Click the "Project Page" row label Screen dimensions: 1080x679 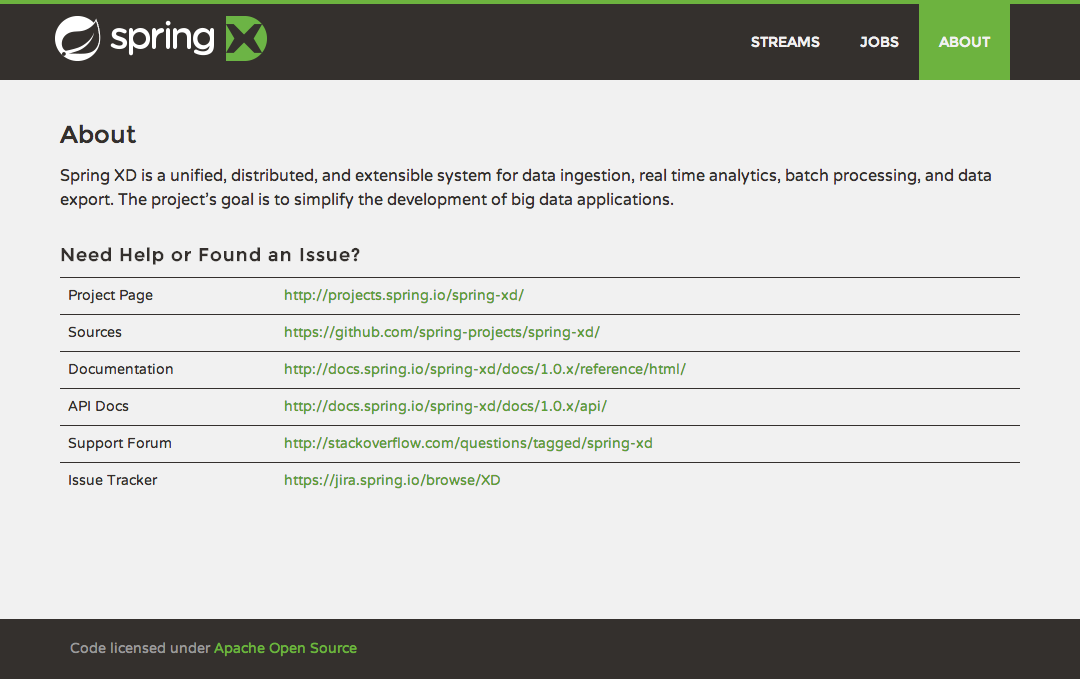[x=110, y=295]
